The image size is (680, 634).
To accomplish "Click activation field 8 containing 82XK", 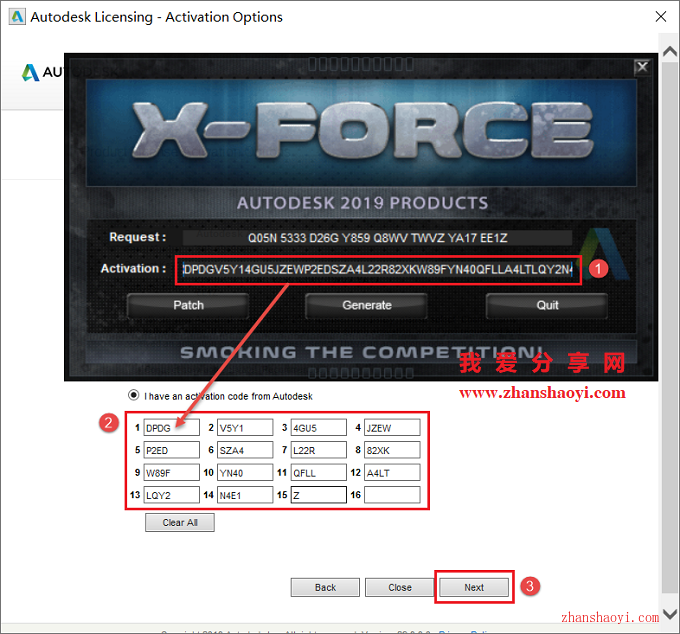I will click(392, 450).
